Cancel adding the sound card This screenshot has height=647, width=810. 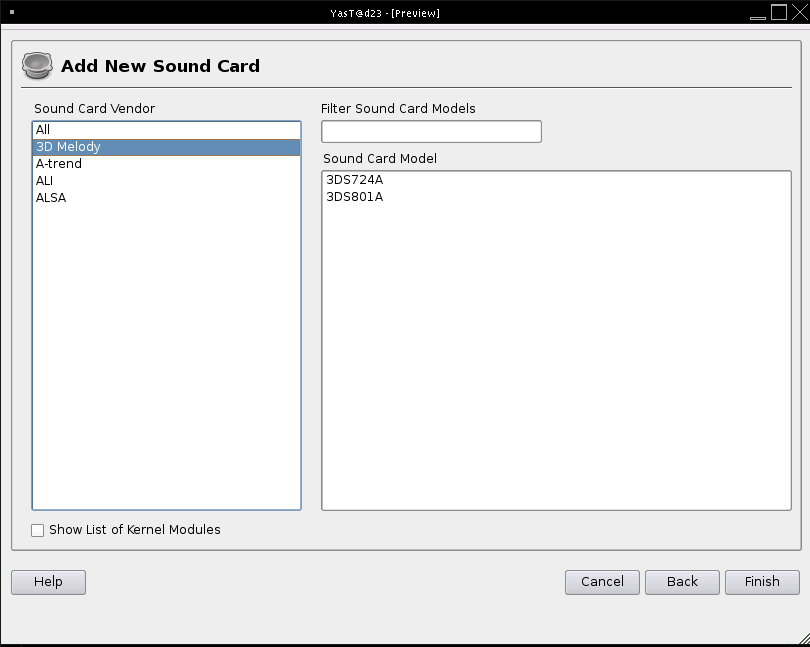point(602,582)
